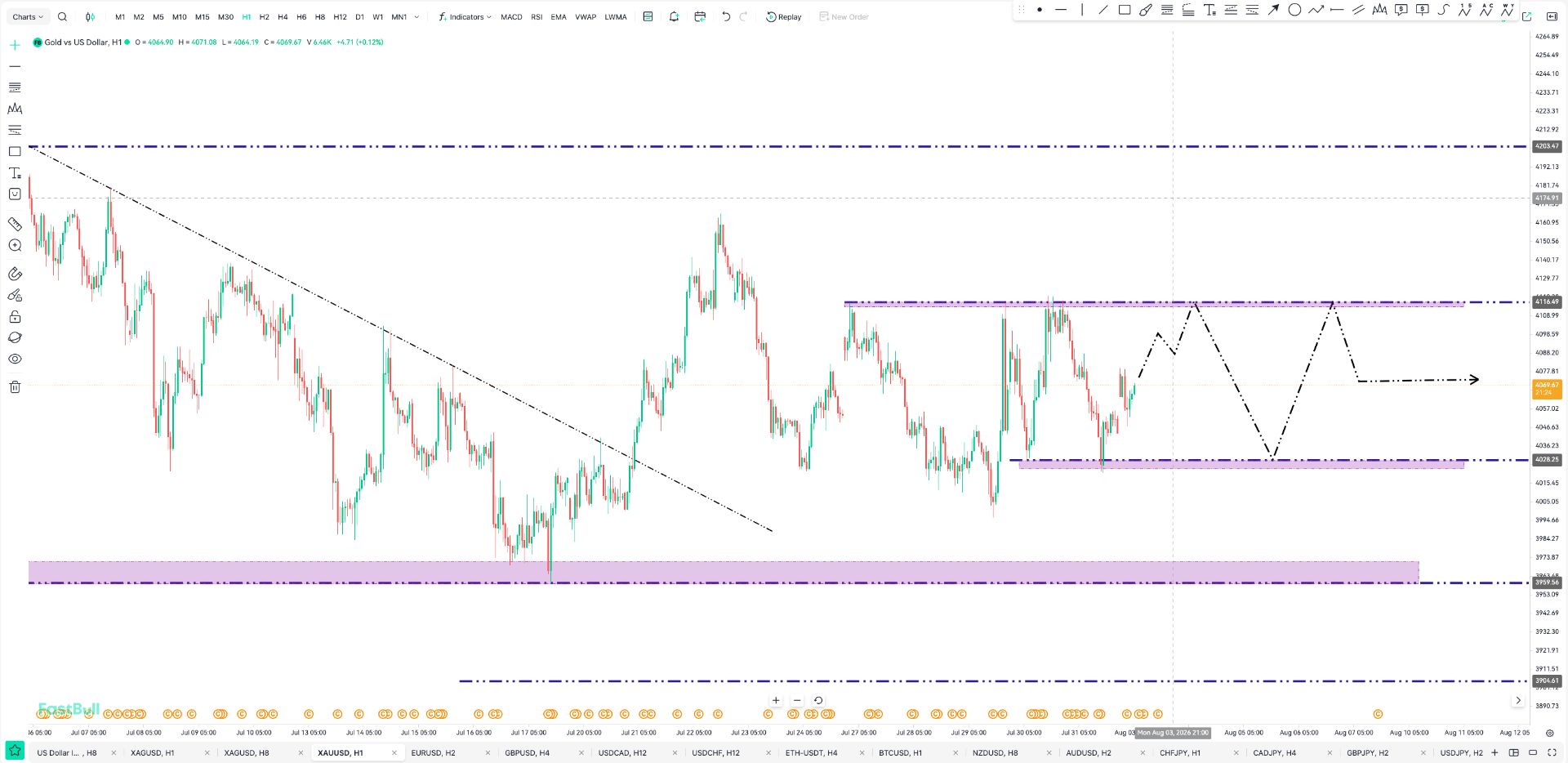Delete drawings with the trash icon

(x=15, y=386)
